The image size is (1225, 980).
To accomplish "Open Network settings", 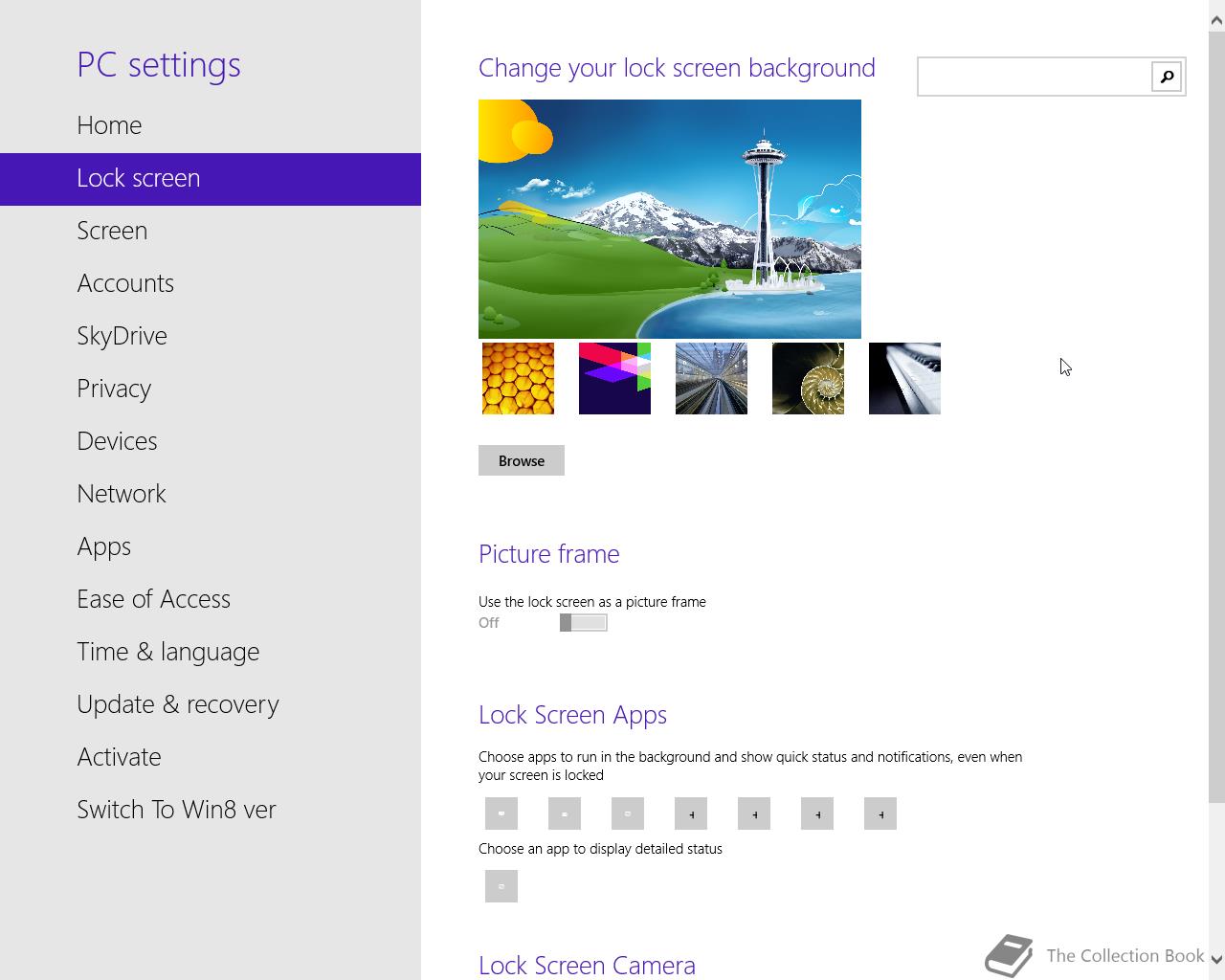I will (211, 494).
